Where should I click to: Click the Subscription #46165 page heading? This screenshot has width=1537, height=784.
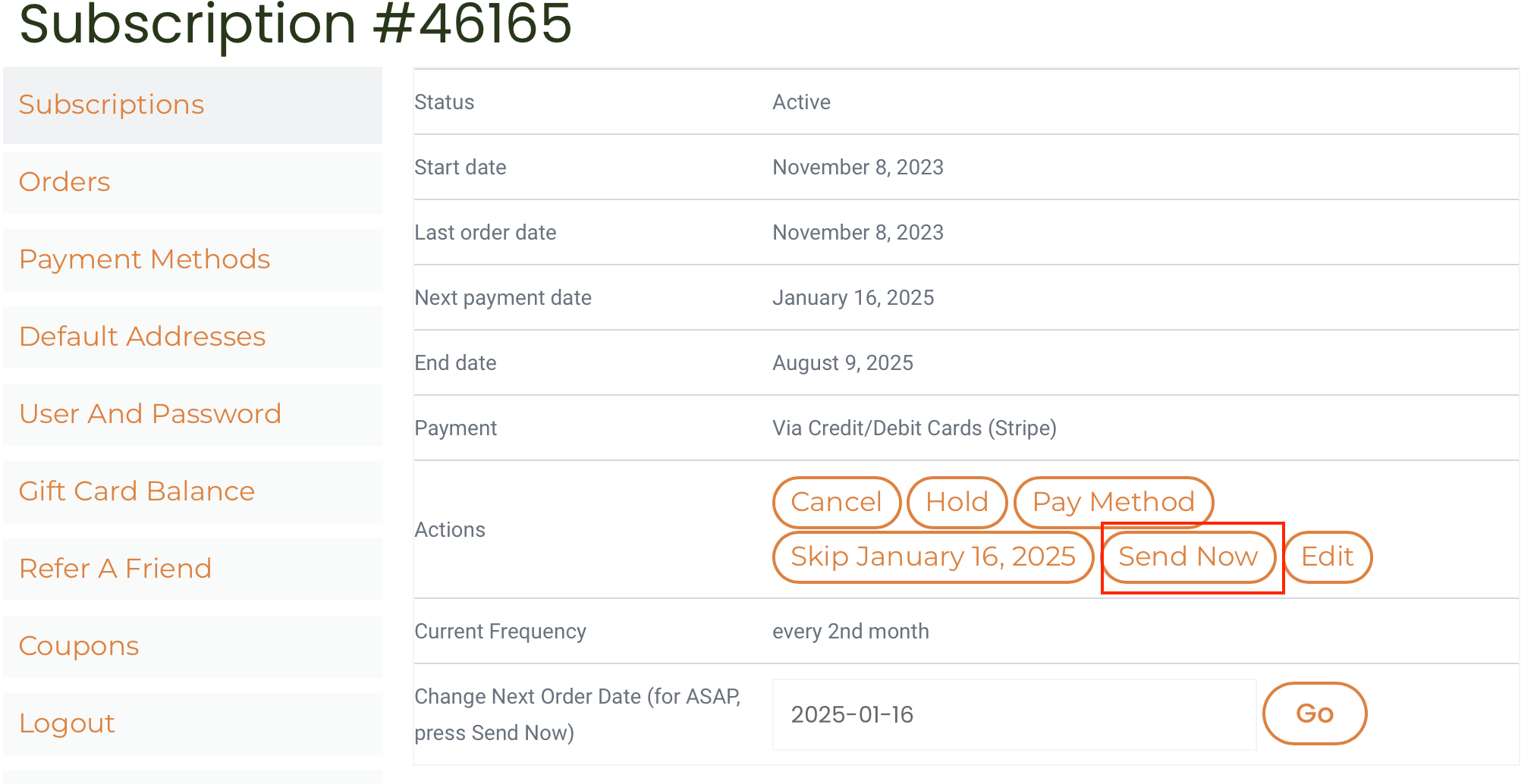tap(295, 24)
